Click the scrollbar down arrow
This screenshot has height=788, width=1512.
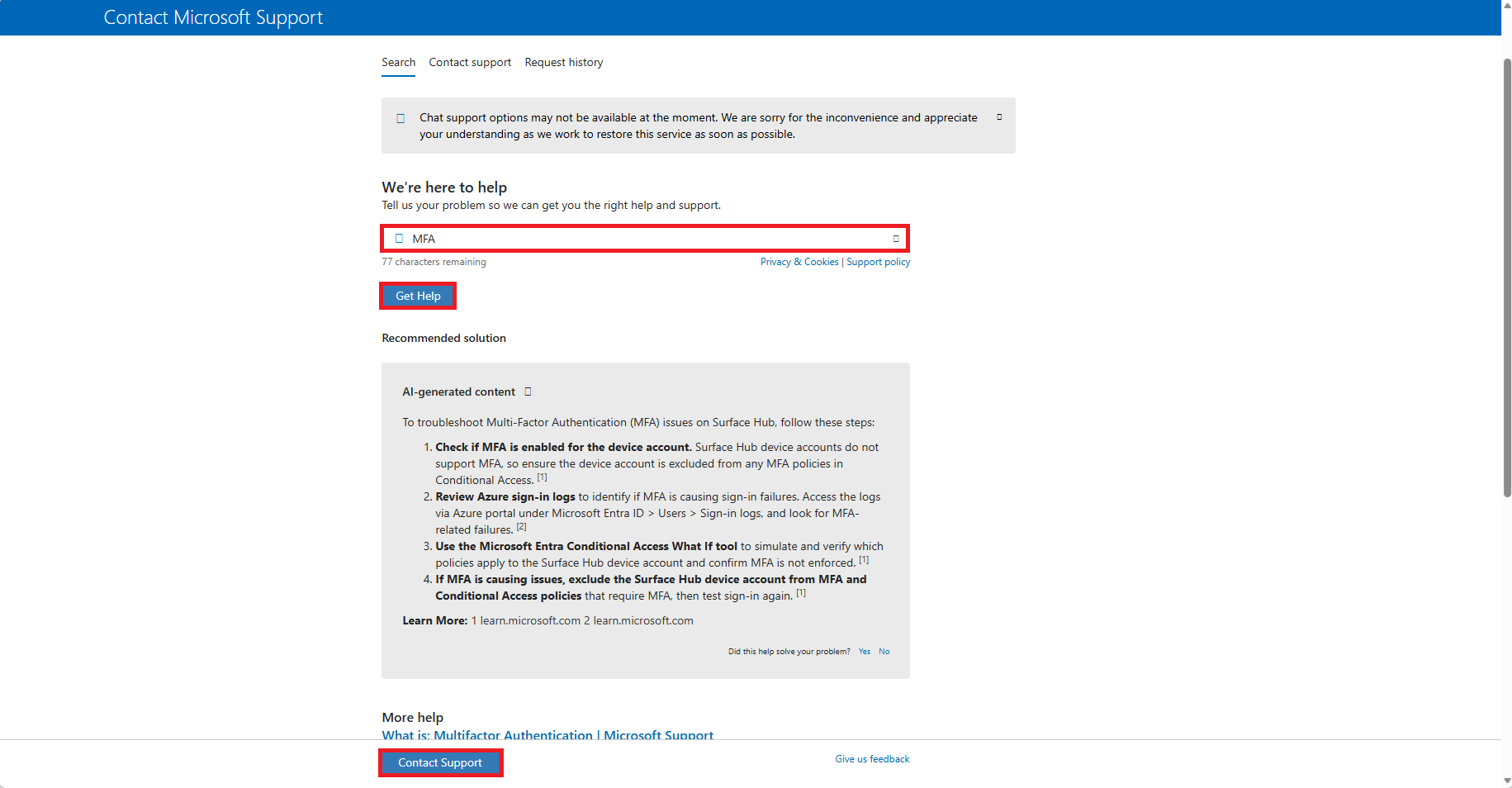coord(1507,781)
